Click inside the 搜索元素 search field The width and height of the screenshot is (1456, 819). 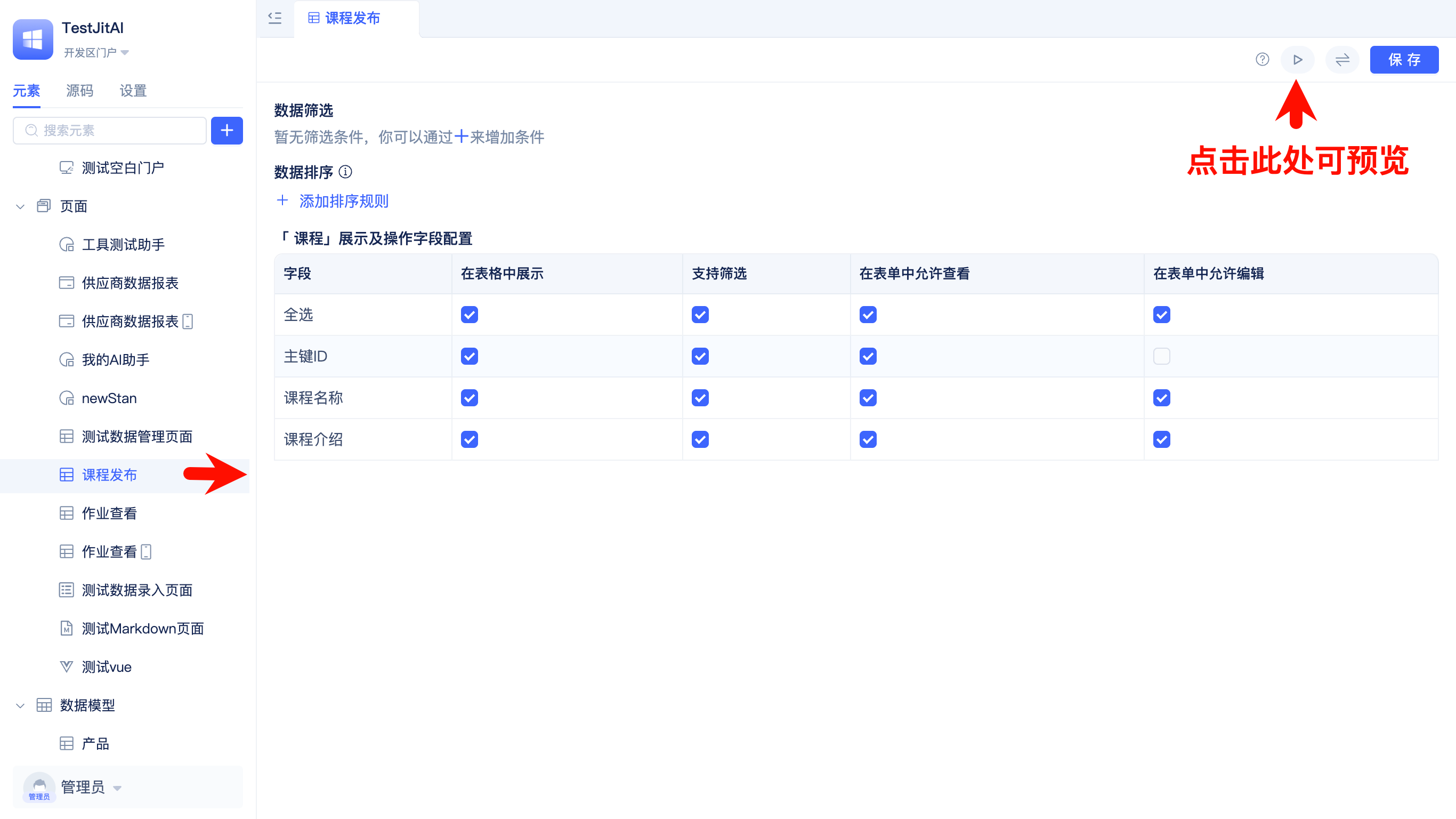pyautogui.click(x=110, y=131)
